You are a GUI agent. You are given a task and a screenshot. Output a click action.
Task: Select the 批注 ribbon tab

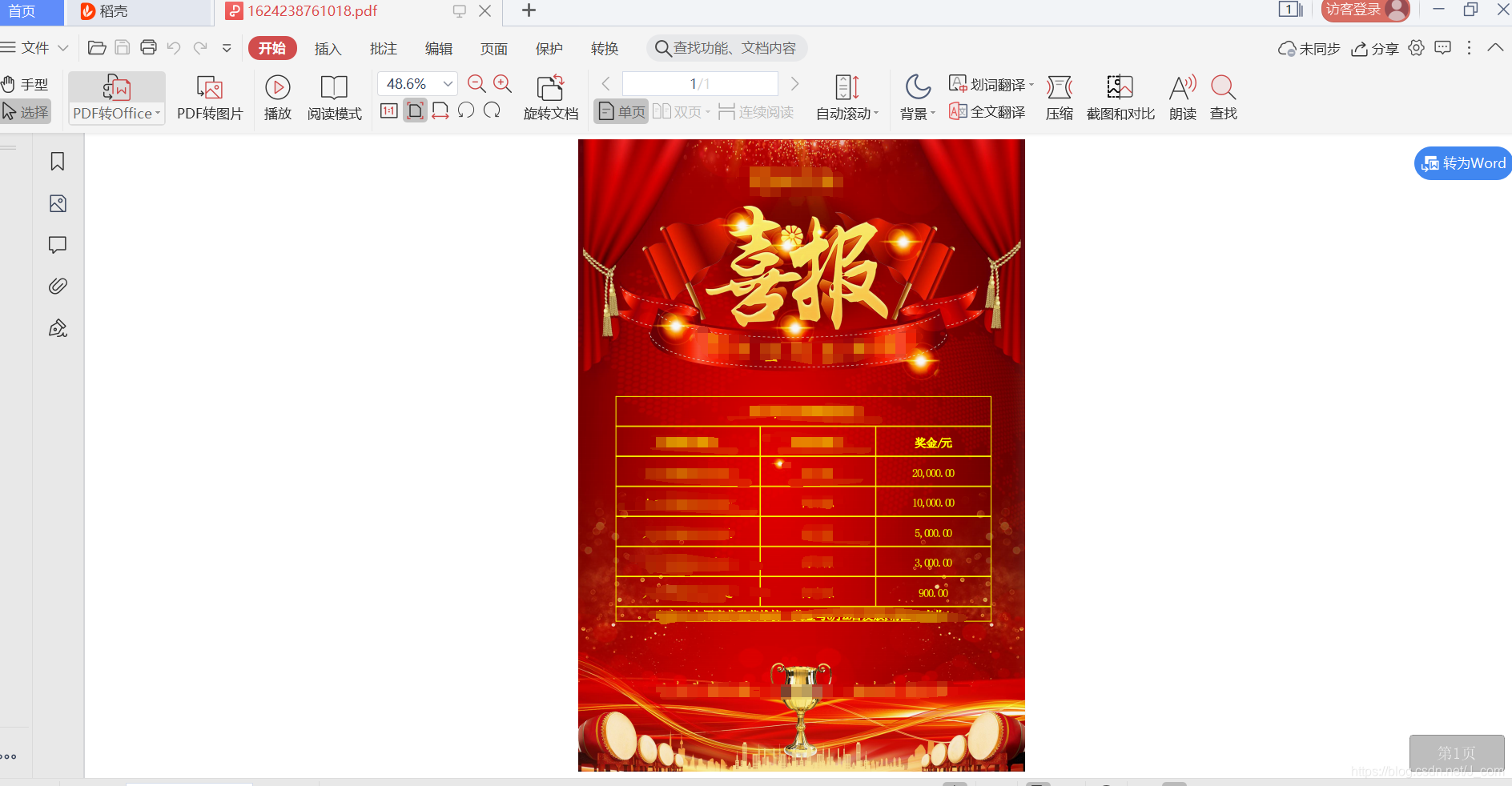point(384,49)
